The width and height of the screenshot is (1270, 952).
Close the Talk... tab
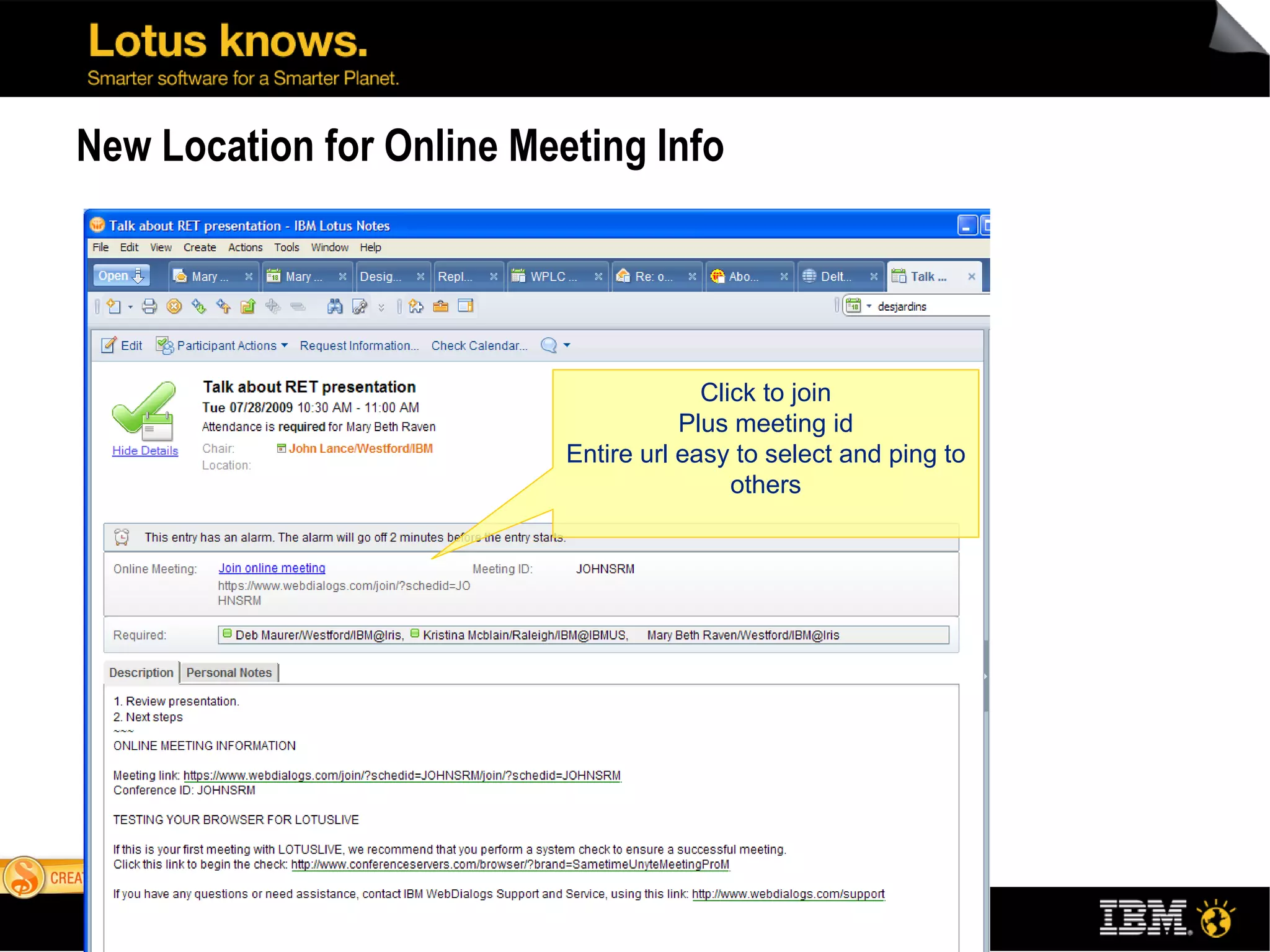pos(972,277)
